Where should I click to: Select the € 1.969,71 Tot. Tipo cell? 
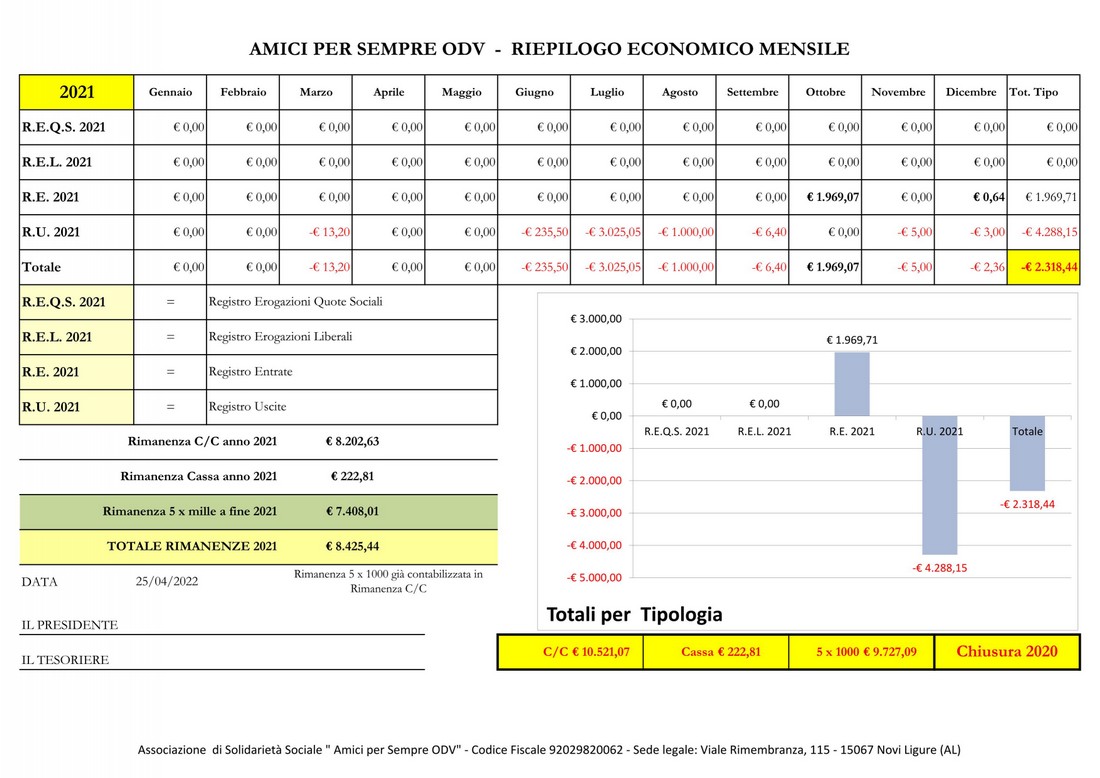point(1044,197)
